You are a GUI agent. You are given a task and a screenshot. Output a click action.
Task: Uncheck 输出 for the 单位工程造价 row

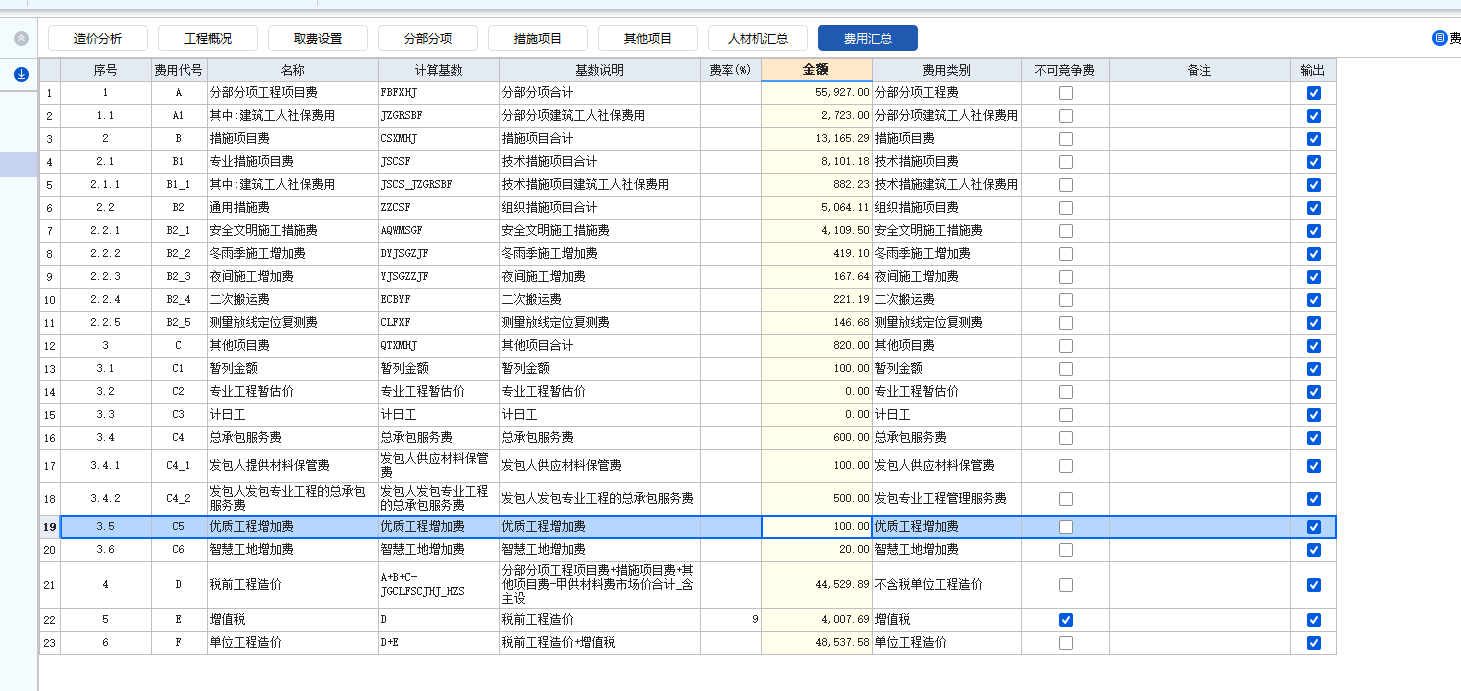coord(1313,642)
